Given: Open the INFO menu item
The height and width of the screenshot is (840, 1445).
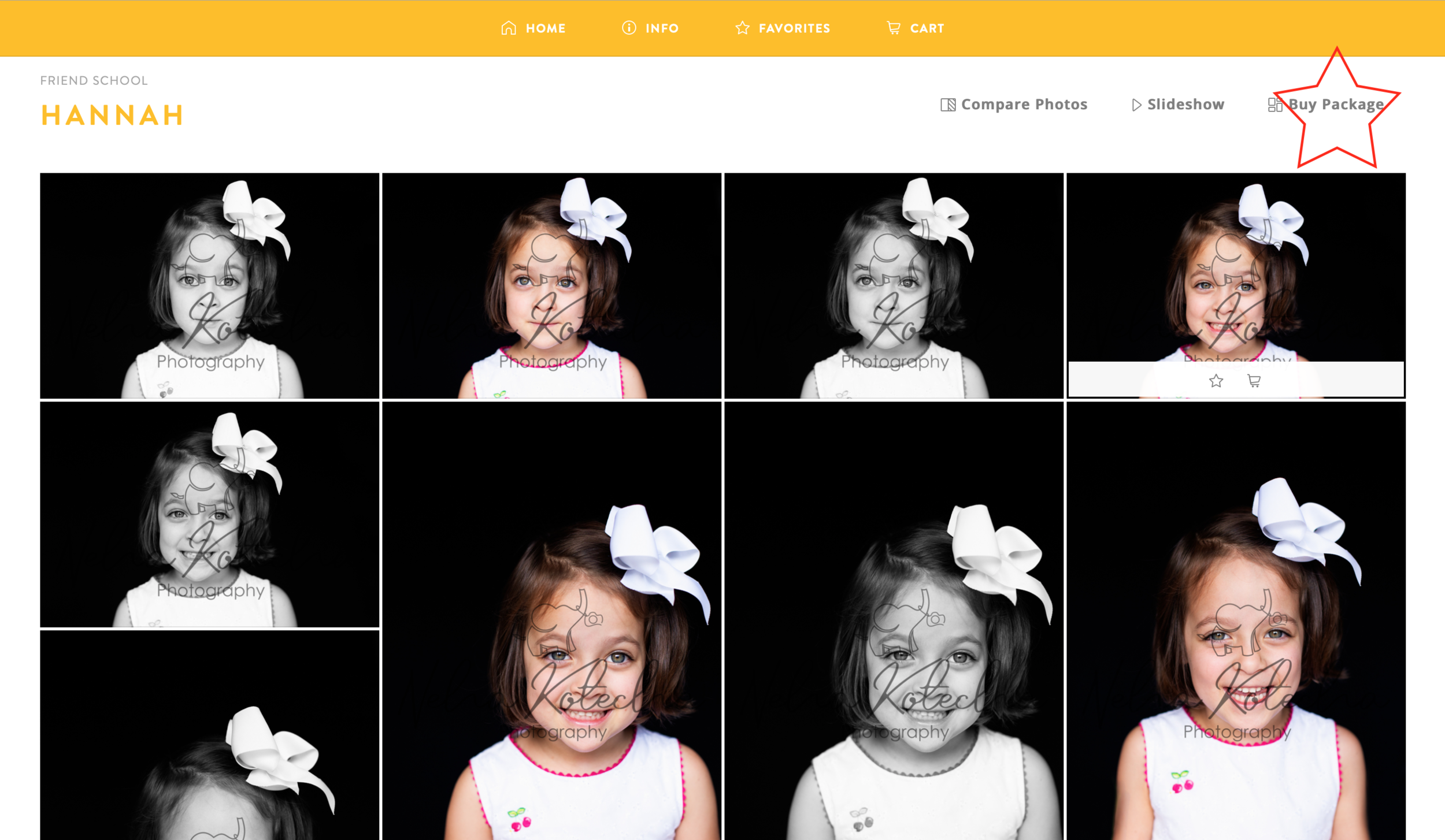Looking at the screenshot, I should (x=662, y=28).
